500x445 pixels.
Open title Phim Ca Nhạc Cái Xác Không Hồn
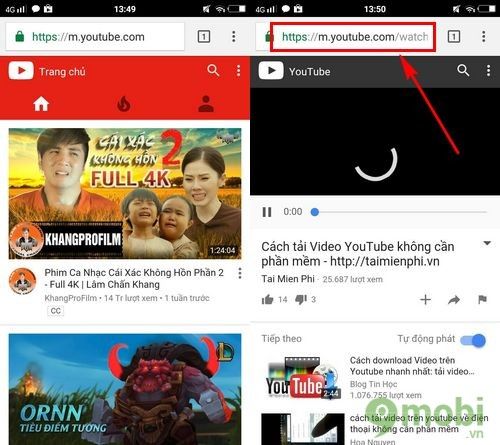click(x=134, y=278)
